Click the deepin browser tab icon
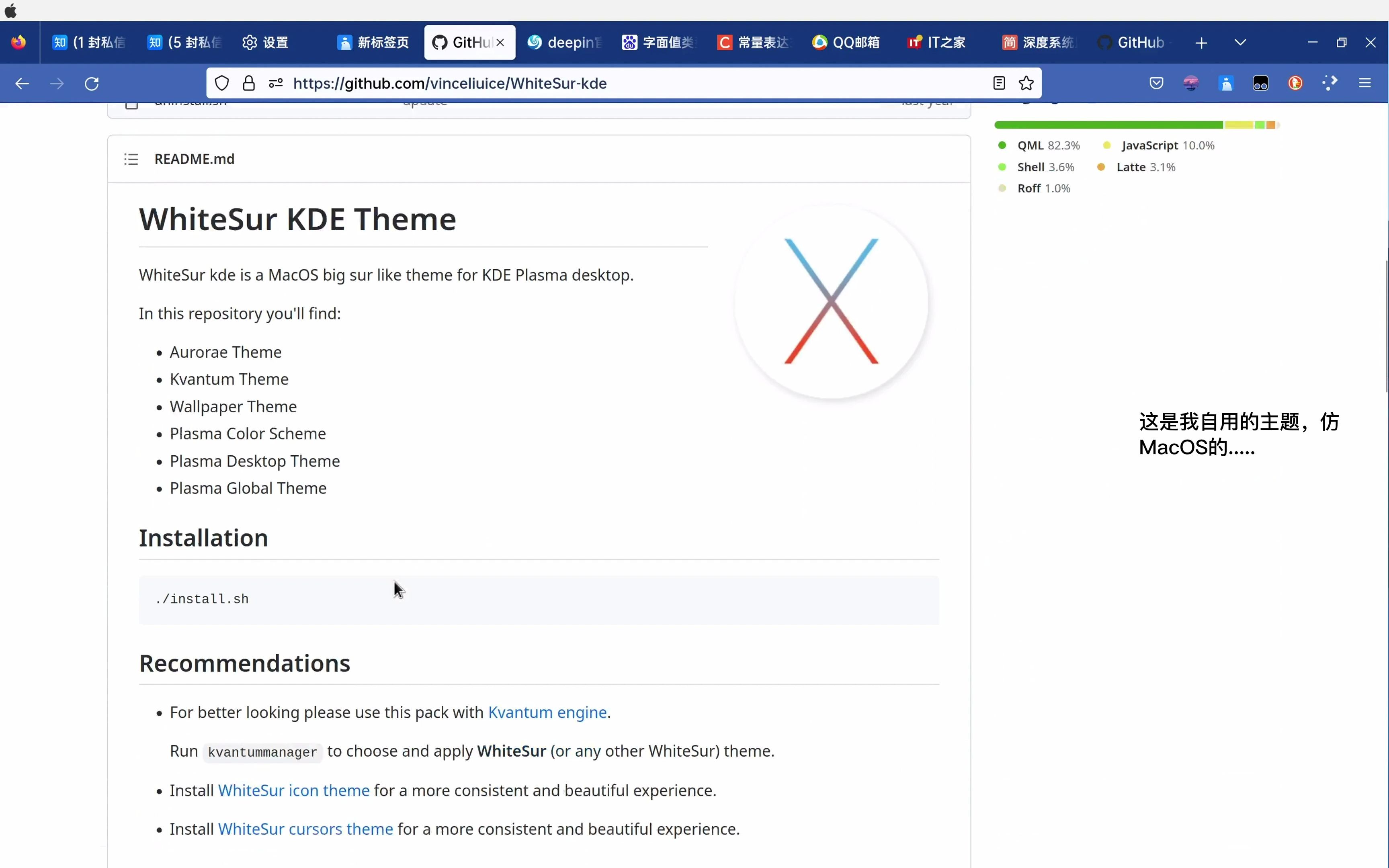Image resolution: width=1389 pixels, height=868 pixels. [x=534, y=42]
